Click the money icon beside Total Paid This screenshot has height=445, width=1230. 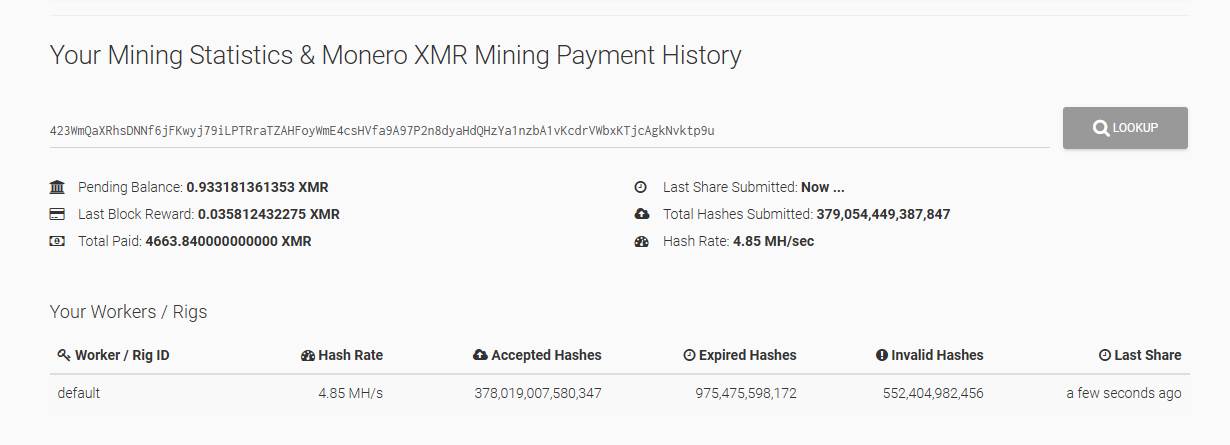[x=57, y=241]
